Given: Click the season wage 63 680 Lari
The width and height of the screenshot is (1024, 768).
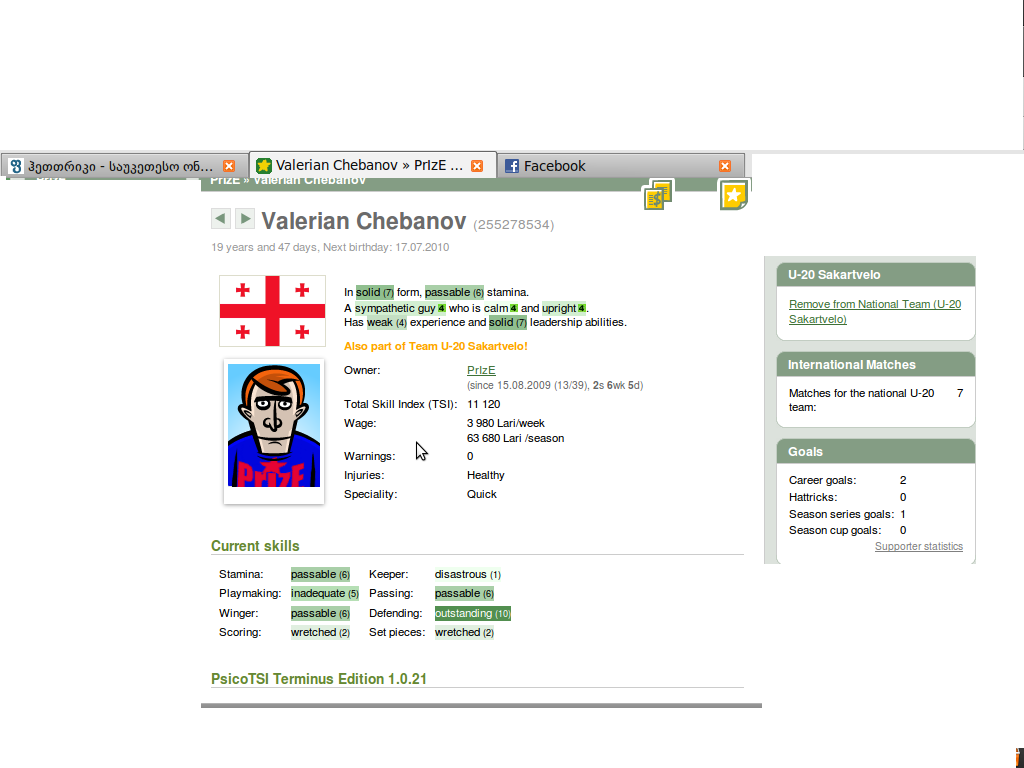Looking at the screenshot, I should [515, 438].
